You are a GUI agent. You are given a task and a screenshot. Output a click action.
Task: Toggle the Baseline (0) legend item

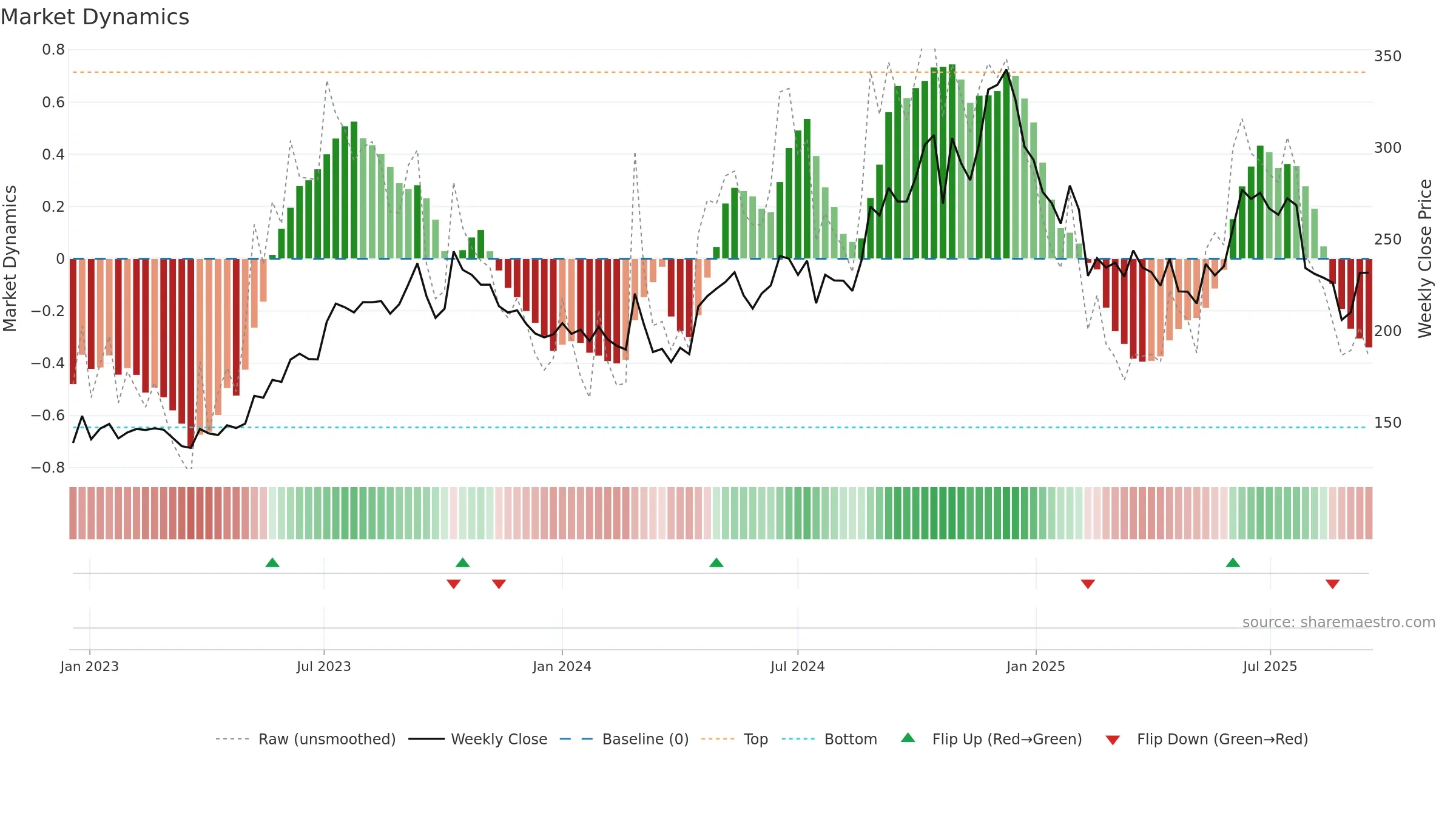click(624, 739)
